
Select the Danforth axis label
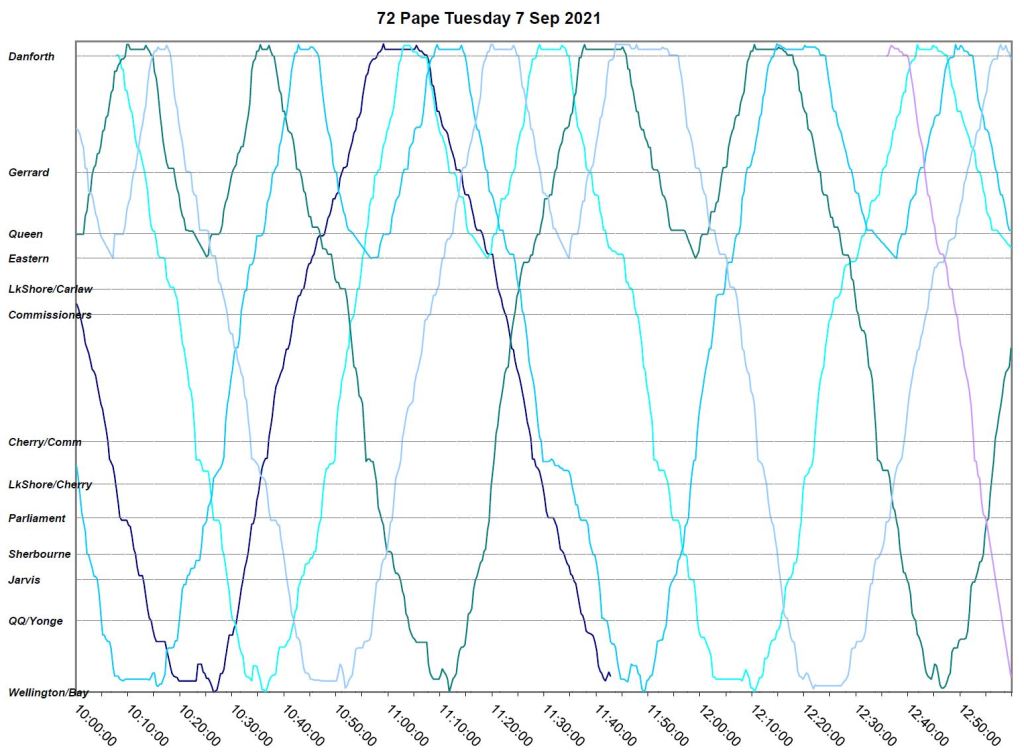click(31, 57)
